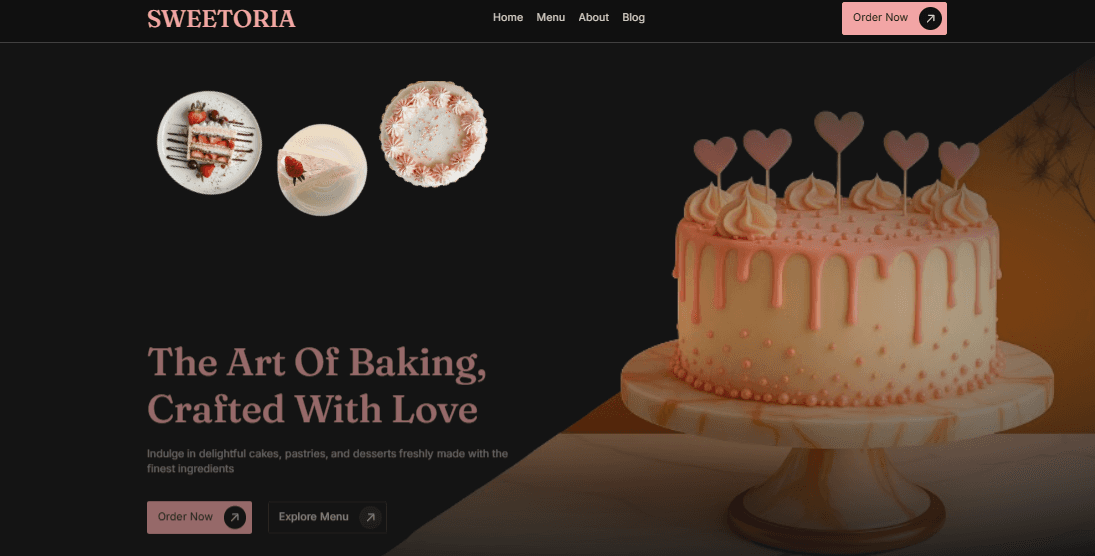Open the Home navigation link
1095x556 pixels.
(508, 17)
